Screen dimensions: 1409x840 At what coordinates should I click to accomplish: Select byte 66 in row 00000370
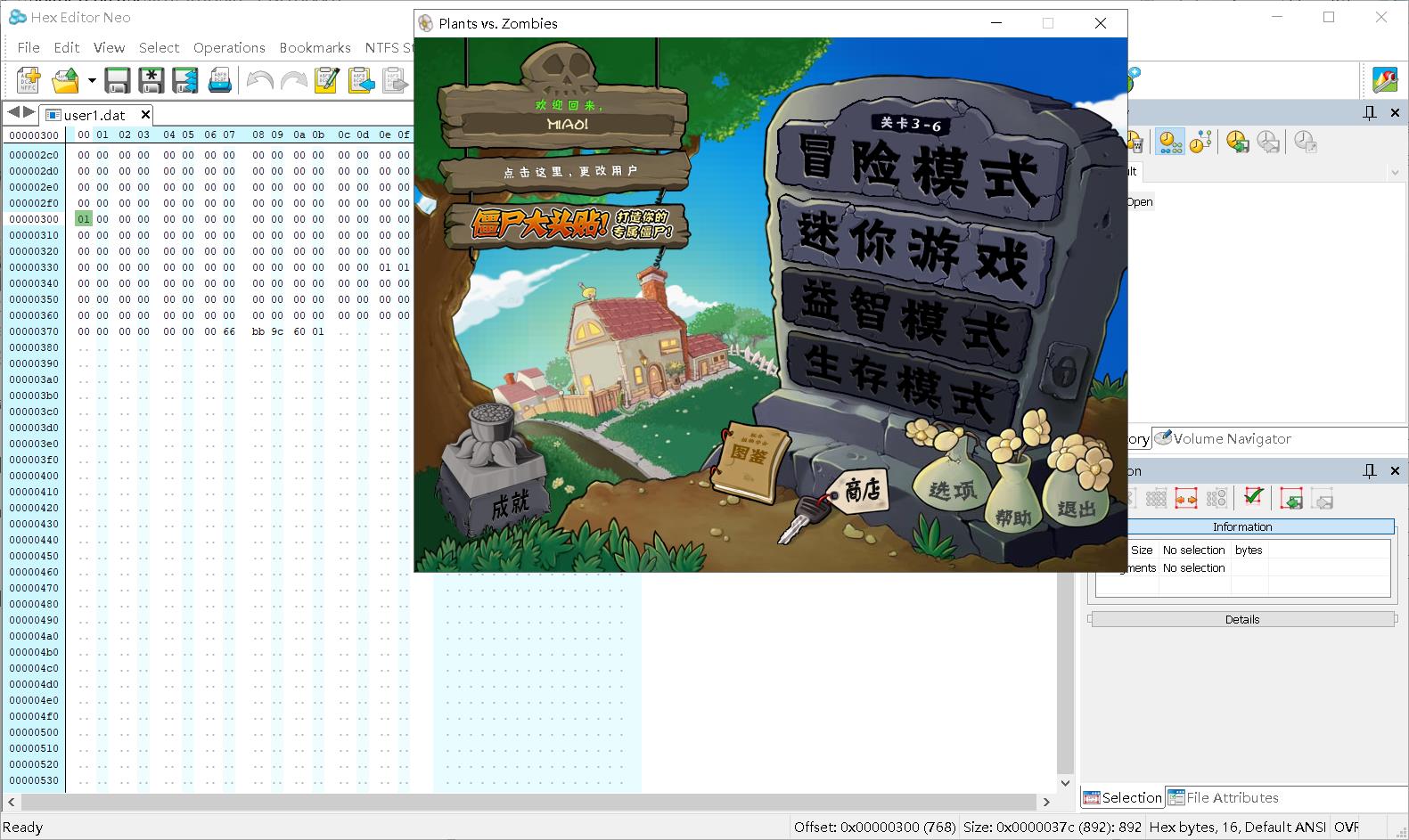tap(229, 331)
